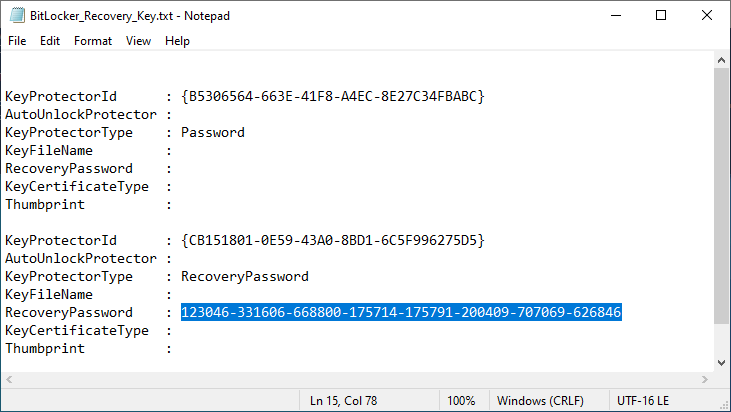731x412 pixels.
Task: Click the Notepad app icon in title bar
Action: click(x=14, y=15)
